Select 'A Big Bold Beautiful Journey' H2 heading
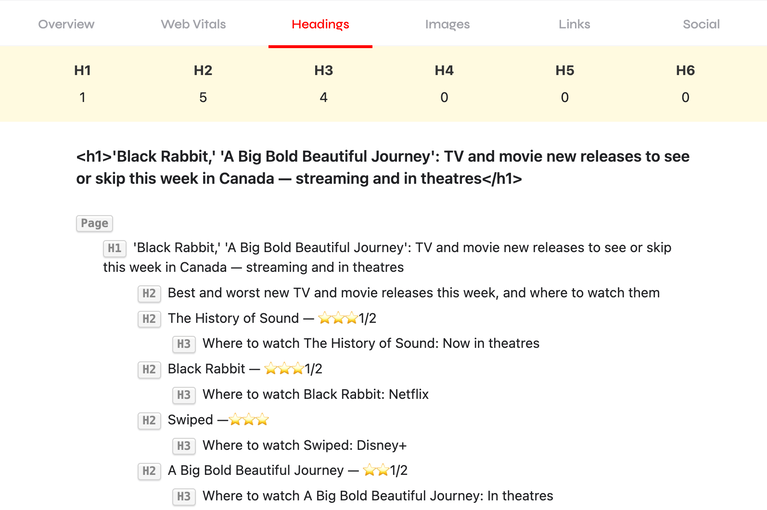The image size is (767, 510). click(287, 471)
